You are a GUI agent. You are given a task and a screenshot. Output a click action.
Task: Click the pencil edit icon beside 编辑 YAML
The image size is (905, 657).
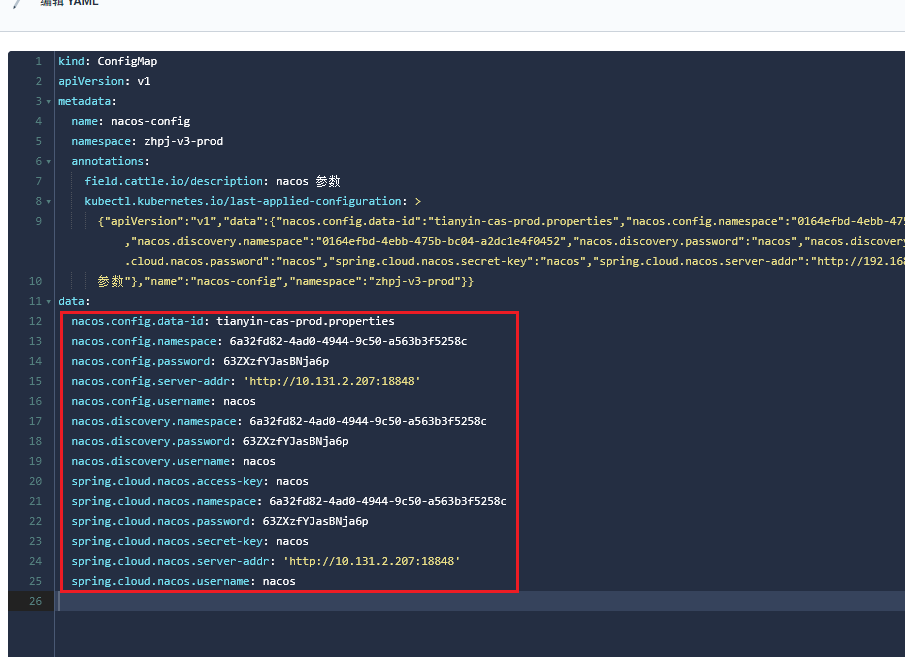17,3
